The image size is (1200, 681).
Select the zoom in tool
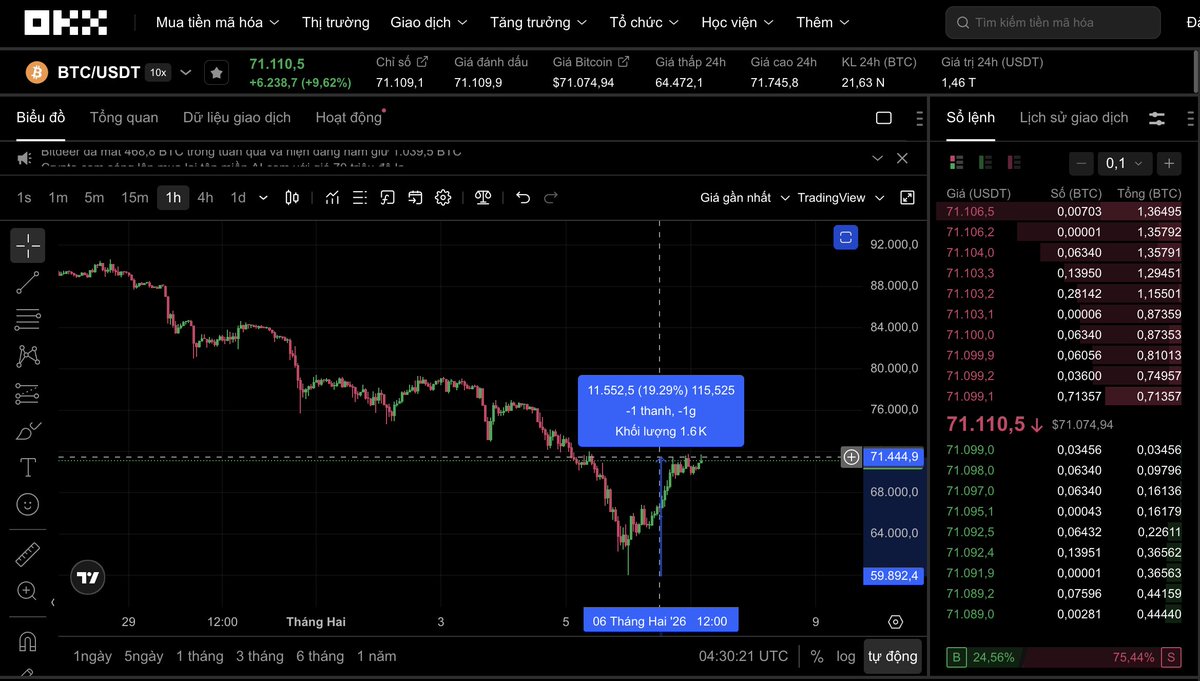(x=28, y=591)
